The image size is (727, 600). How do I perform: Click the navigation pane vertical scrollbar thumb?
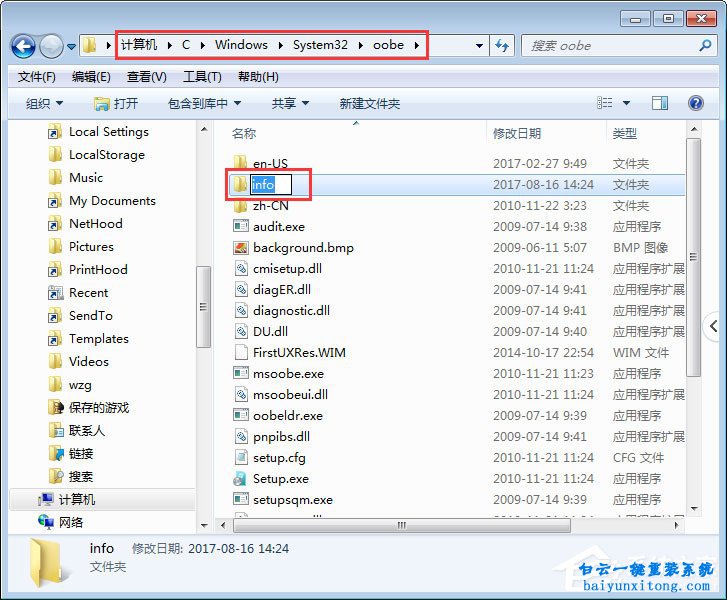coord(203,306)
